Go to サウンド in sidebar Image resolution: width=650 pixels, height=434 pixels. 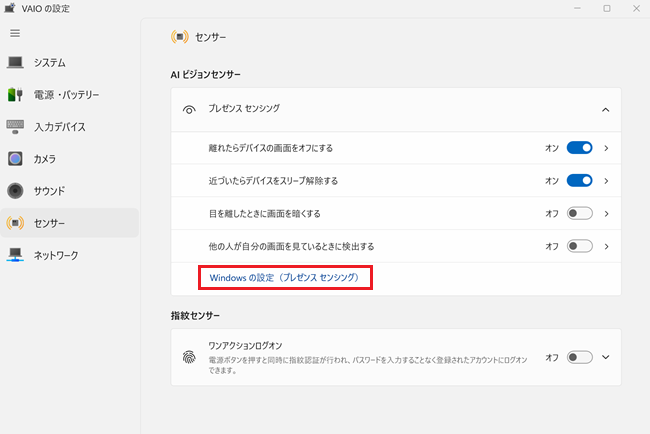[70, 191]
